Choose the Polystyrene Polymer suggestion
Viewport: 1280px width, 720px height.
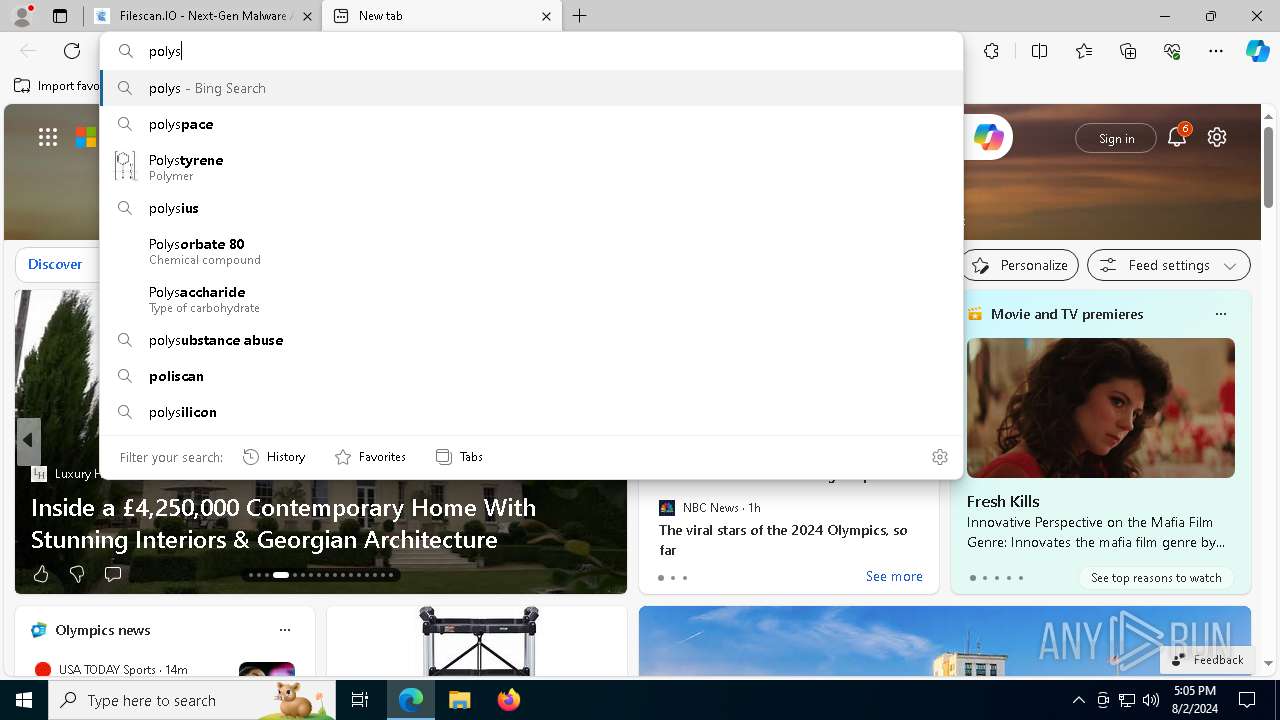point(532,167)
